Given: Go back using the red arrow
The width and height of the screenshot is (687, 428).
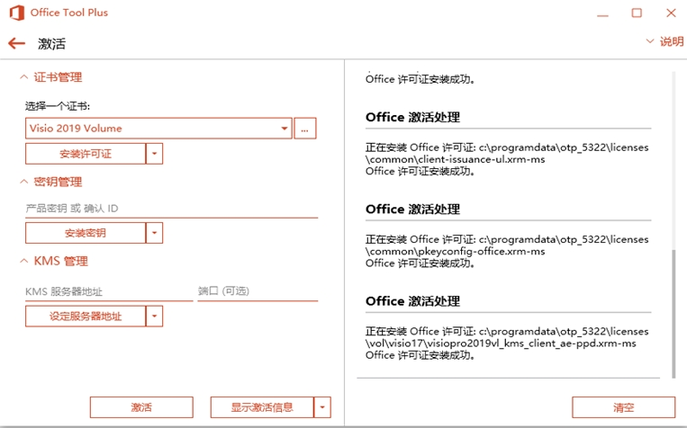Looking at the screenshot, I should (x=17, y=43).
